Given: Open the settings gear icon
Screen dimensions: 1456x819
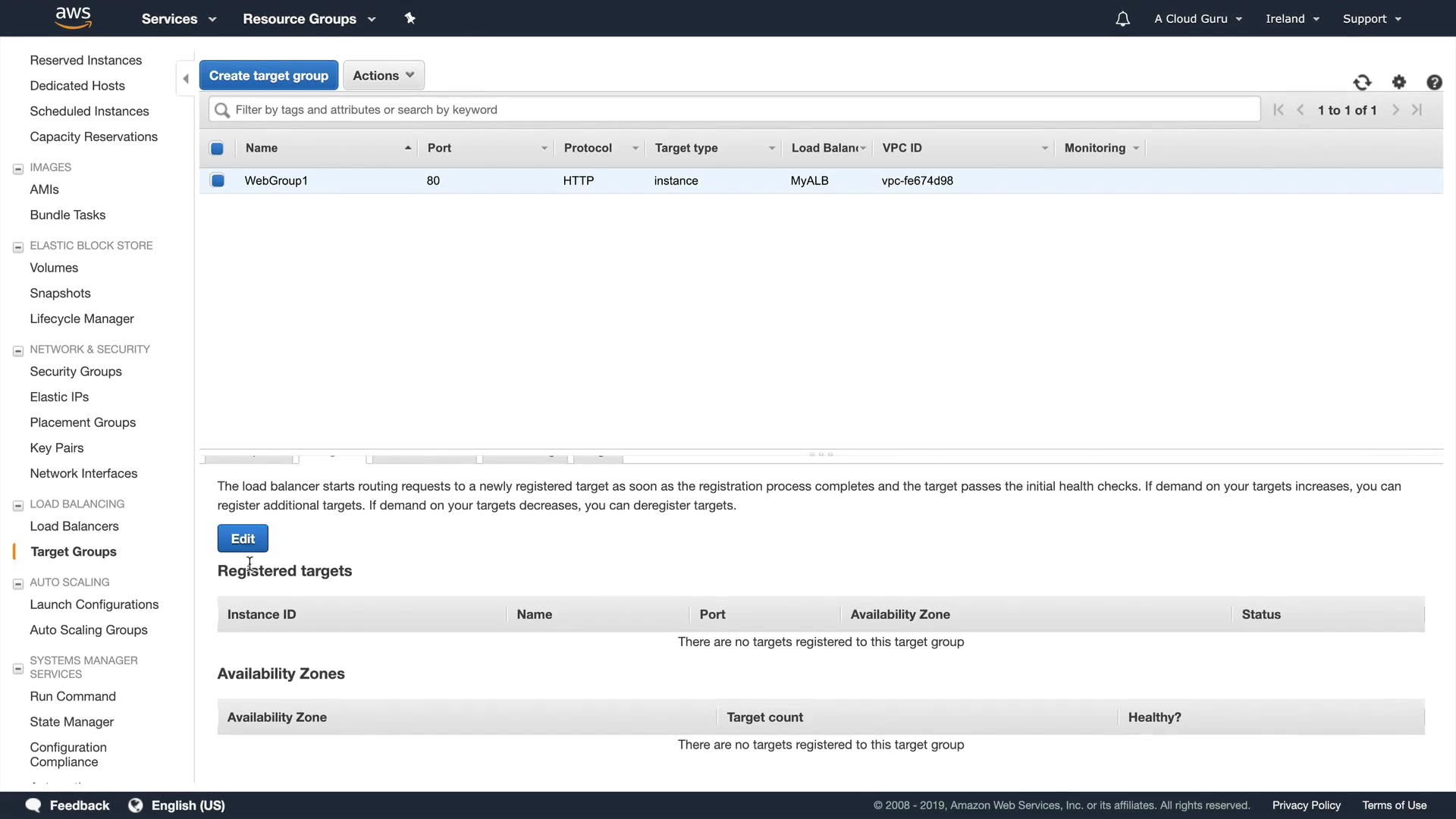Looking at the screenshot, I should [x=1399, y=82].
